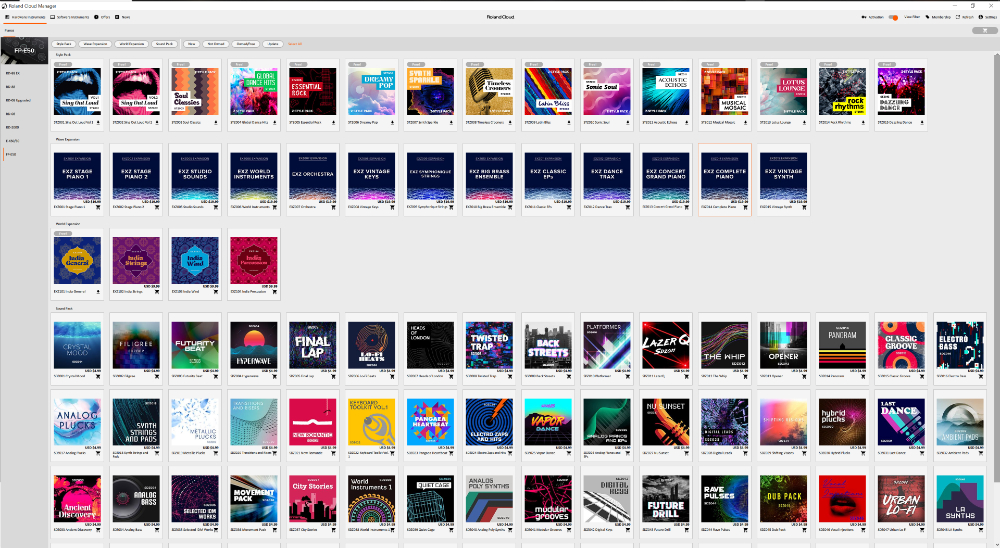
Task: Toggle the Owned/Free filter chip
Action: click(x=245, y=44)
